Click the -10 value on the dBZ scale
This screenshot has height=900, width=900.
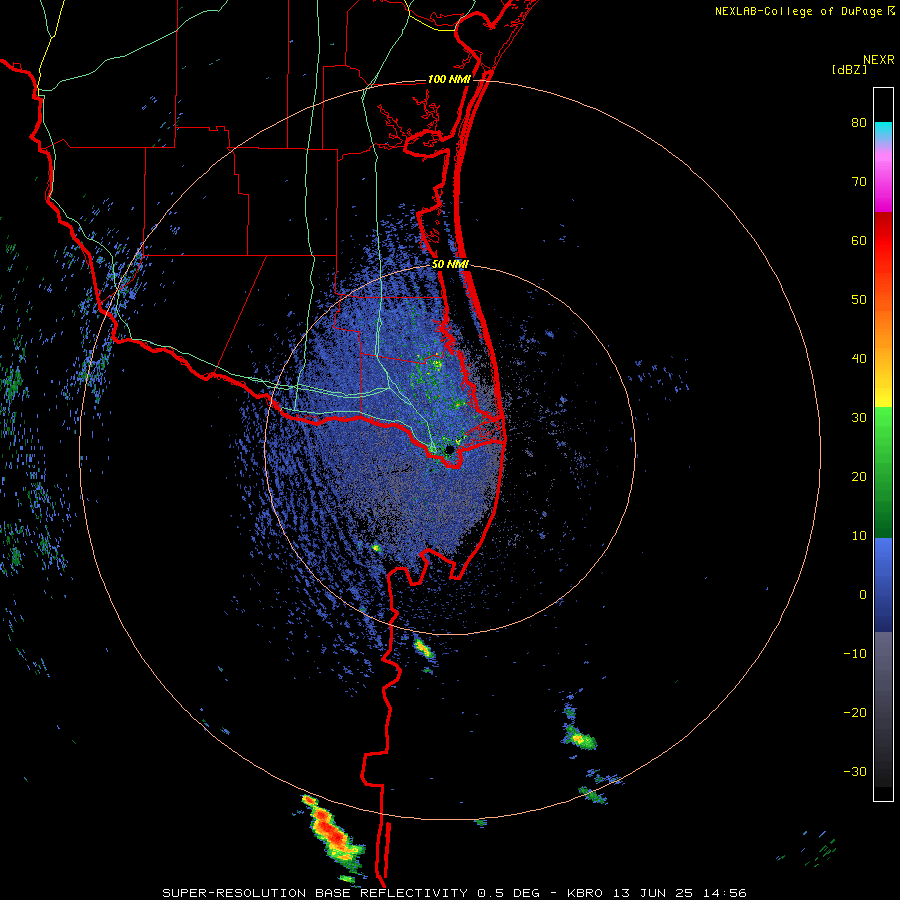pyautogui.click(x=855, y=654)
